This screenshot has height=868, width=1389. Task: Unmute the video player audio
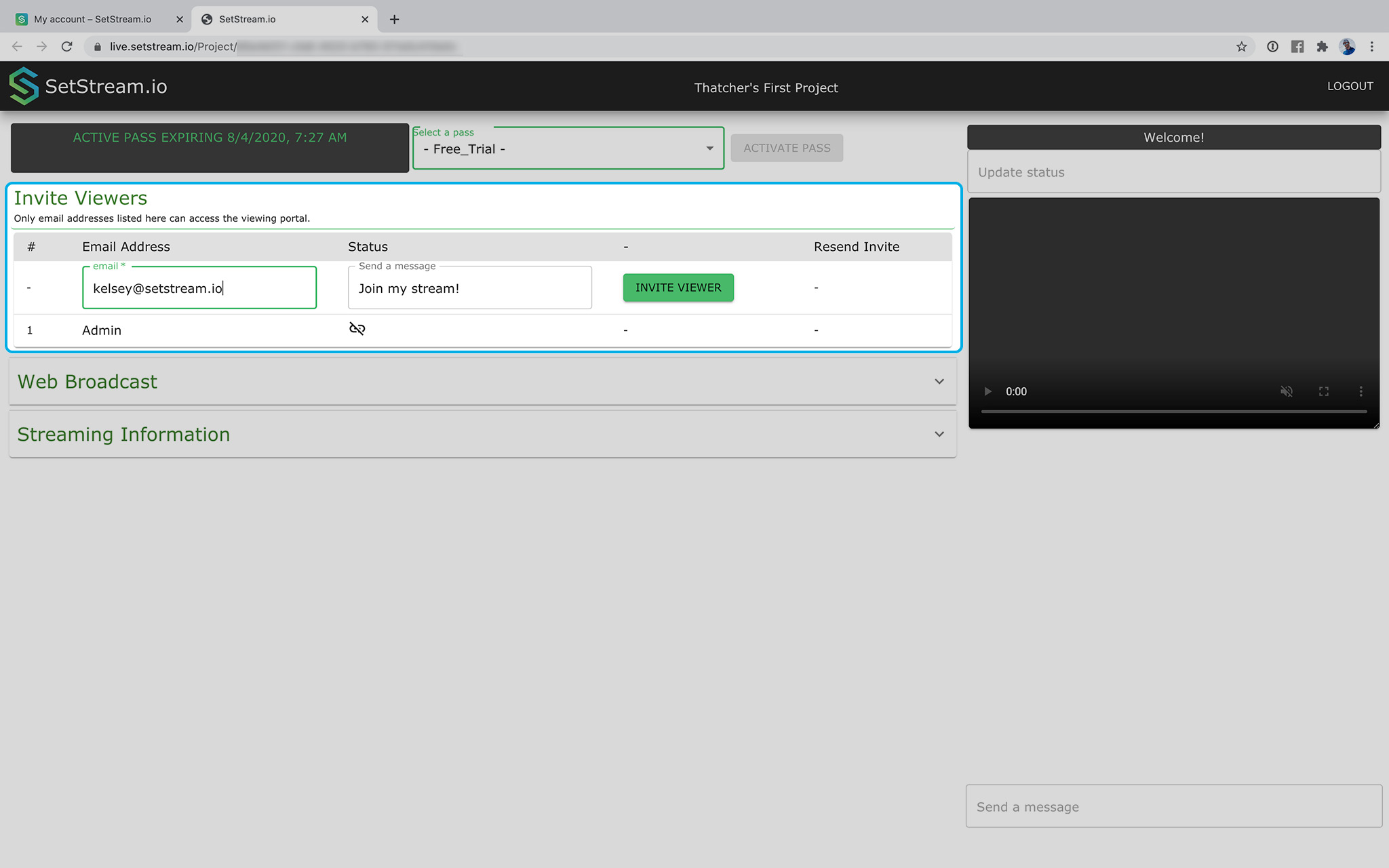point(1287,391)
